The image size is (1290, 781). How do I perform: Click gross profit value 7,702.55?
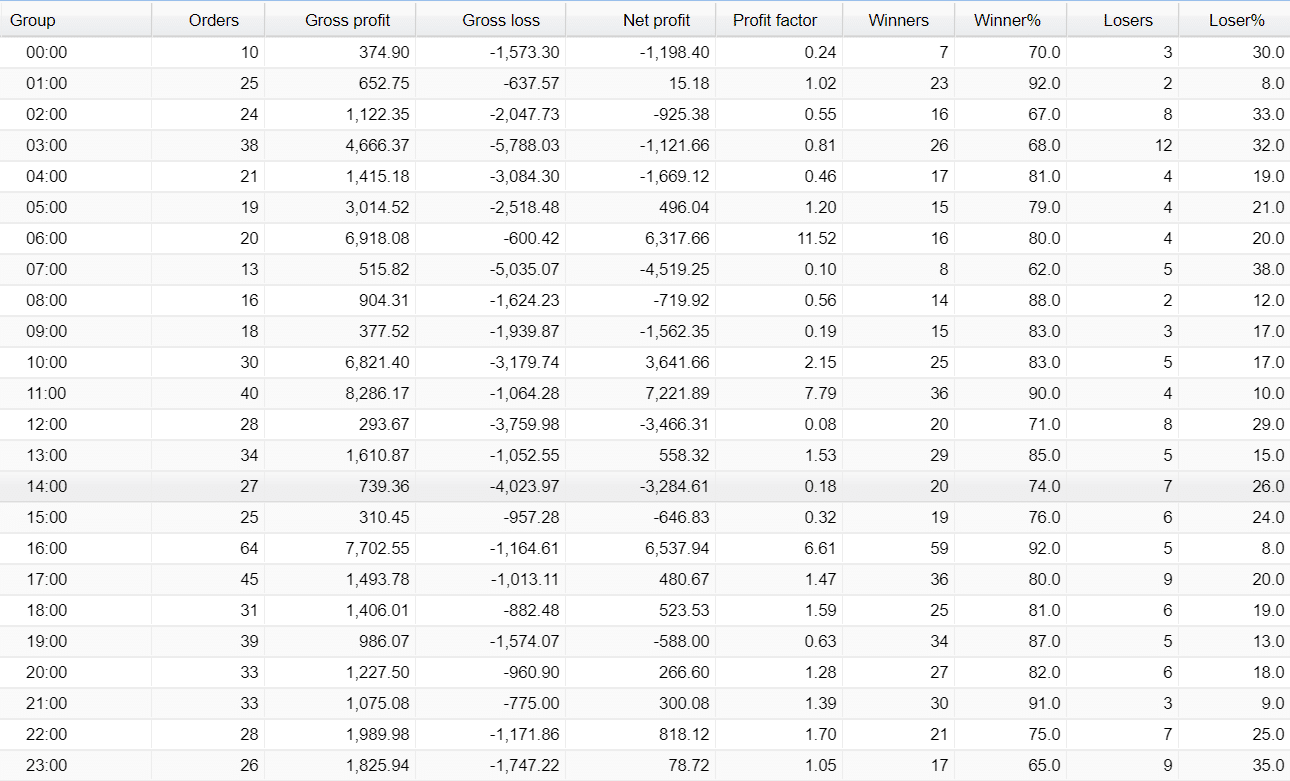[x=378, y=549]
